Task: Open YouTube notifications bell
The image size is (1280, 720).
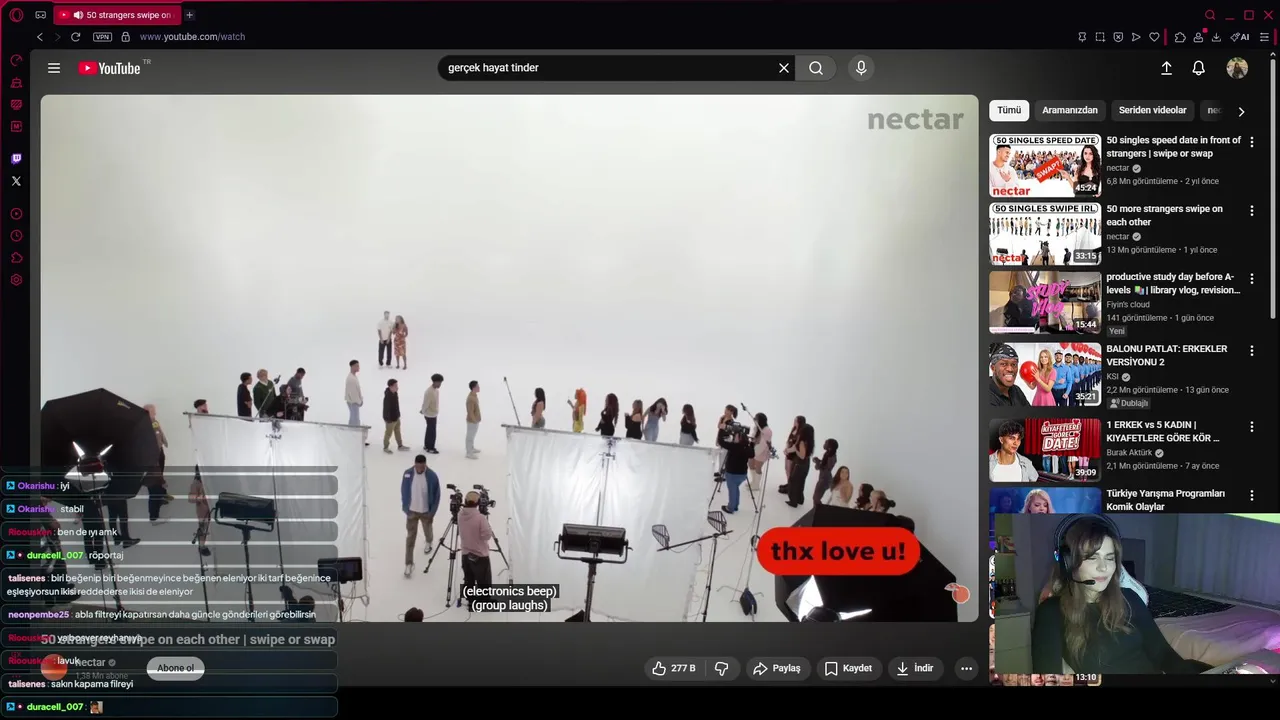Action: (x=1198, y=68)
